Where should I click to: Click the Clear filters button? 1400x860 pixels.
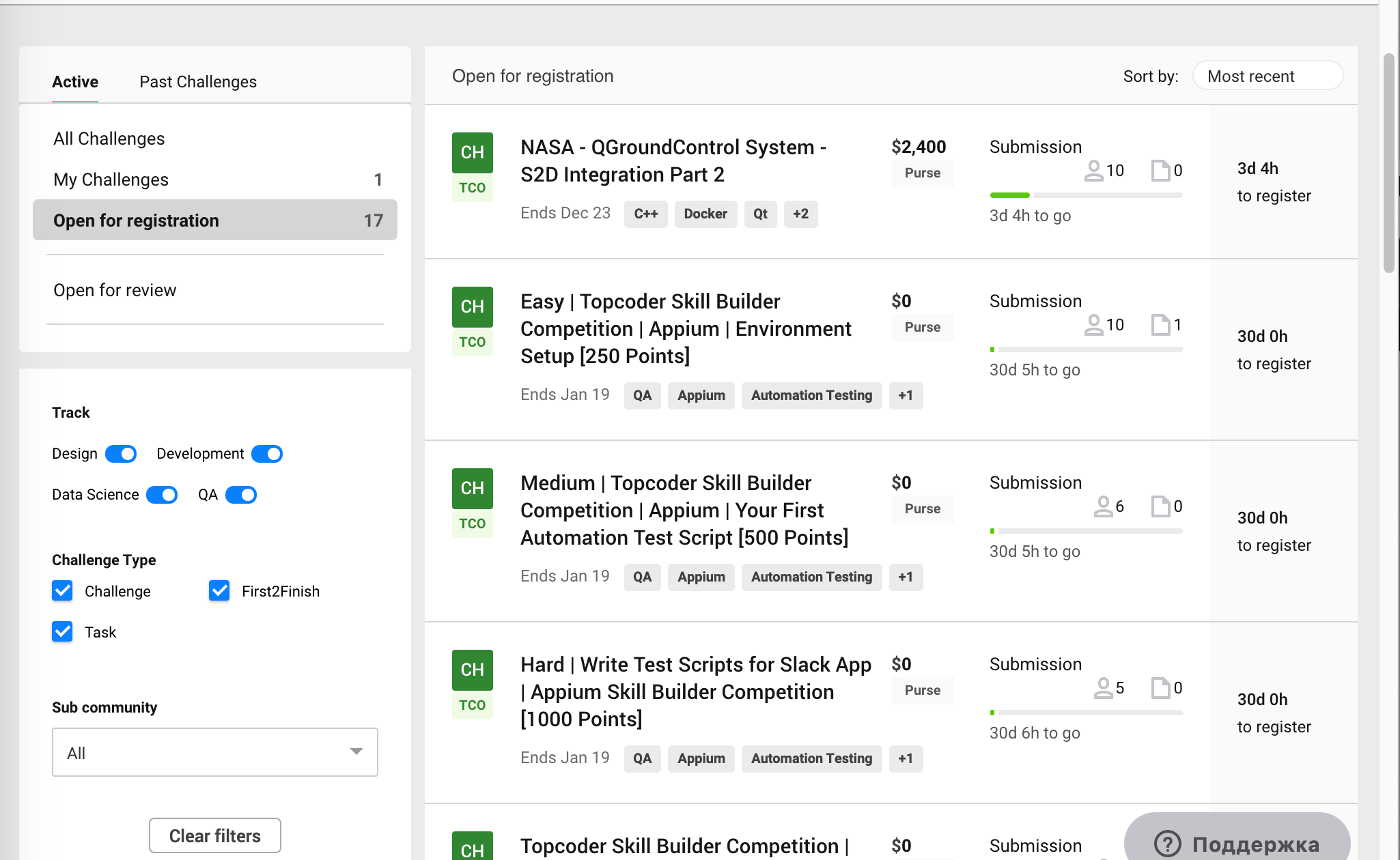(215, 835)
